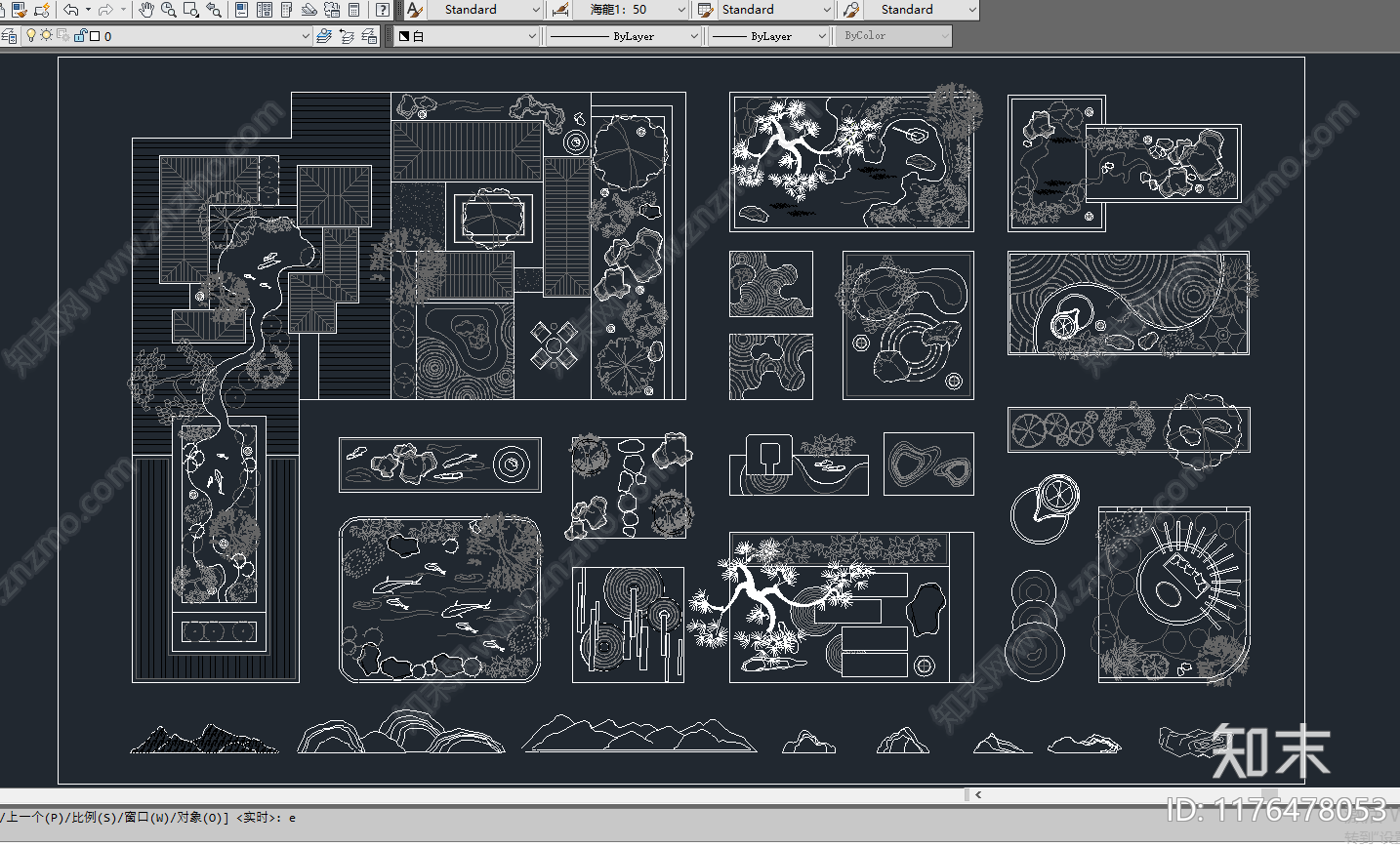Open the Dimension Style manager icon

pos(560,10)
